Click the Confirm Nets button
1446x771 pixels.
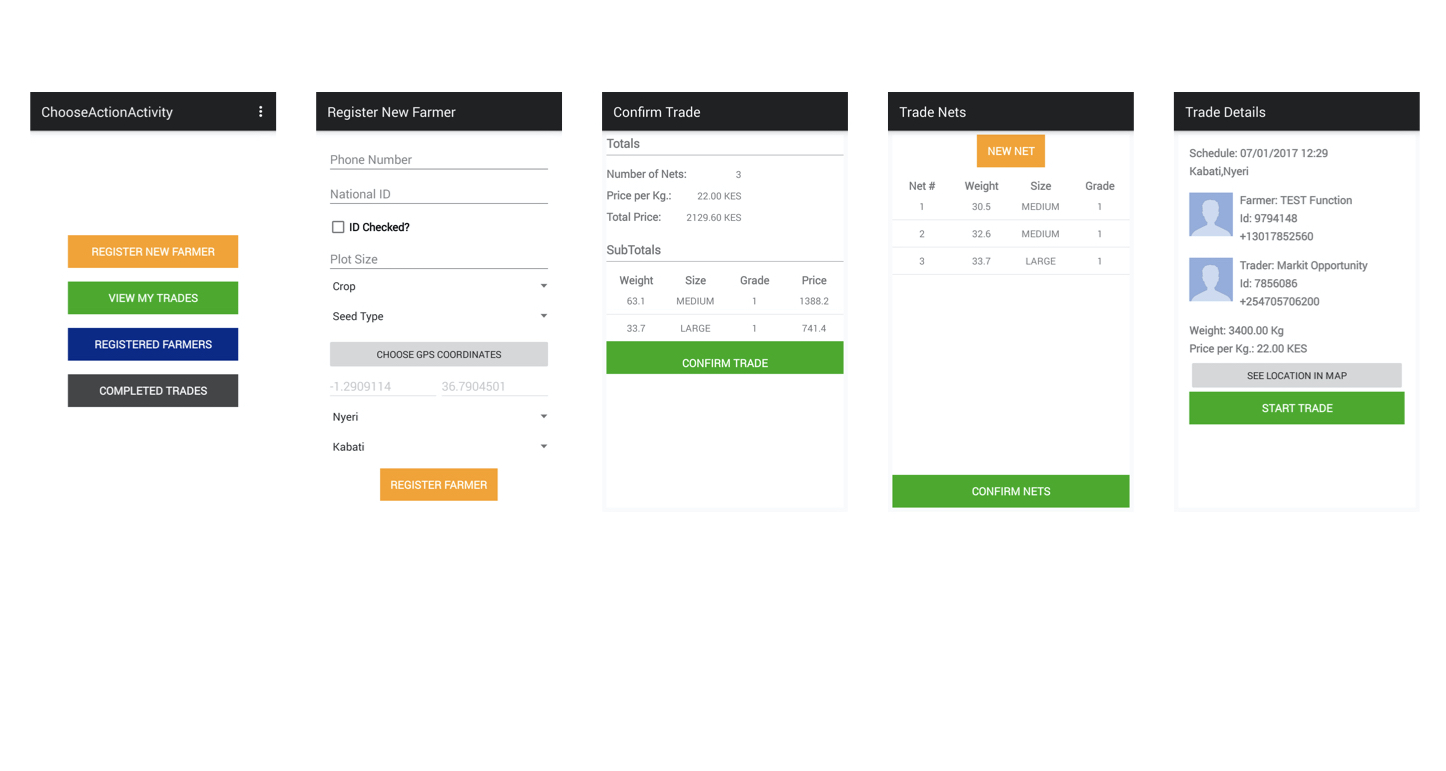1010,491
